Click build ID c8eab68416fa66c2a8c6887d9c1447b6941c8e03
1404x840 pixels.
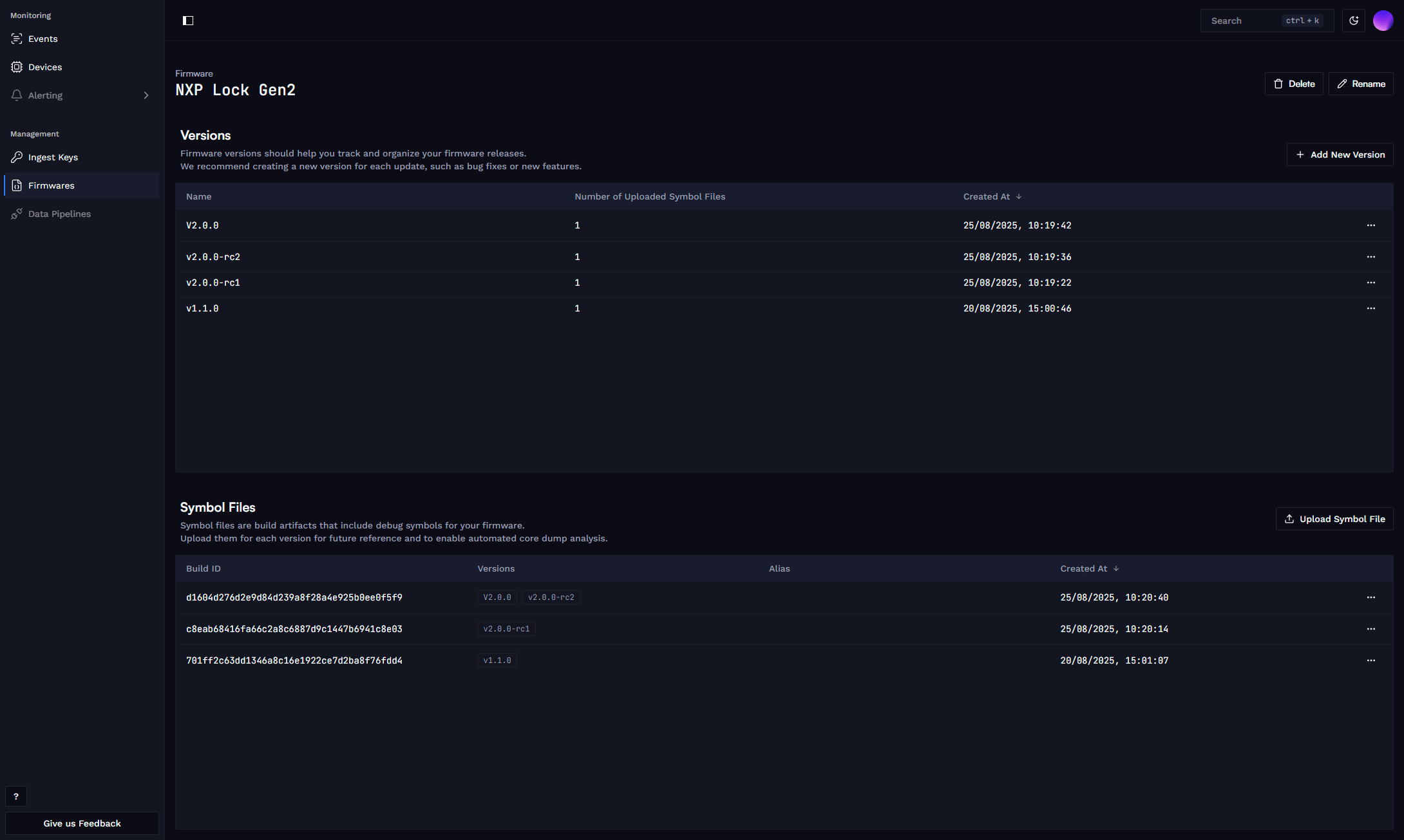[294, 629]
